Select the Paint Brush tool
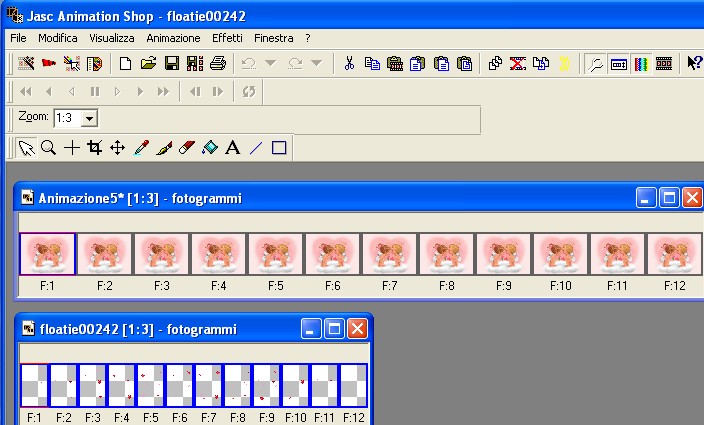Image resolution: width=704 pixels, height=425 pixels. pyautogui.click(x=164, y=148)
